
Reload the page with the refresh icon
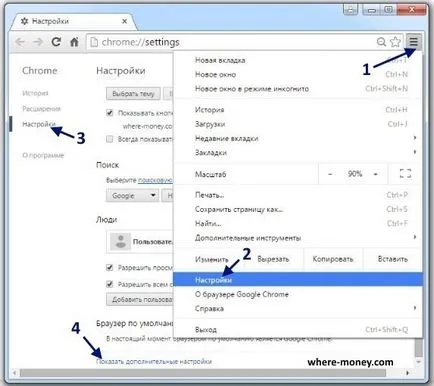point(56,42)
